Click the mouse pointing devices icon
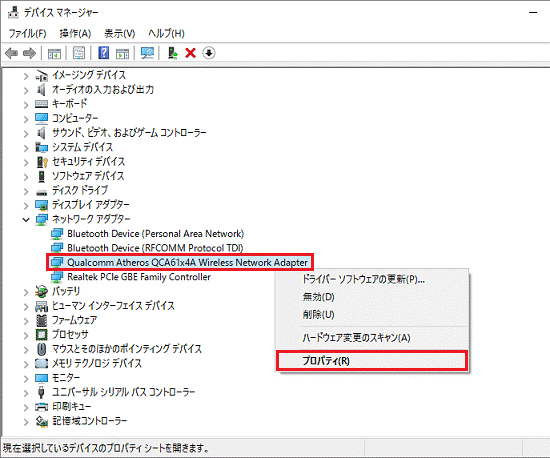The image size is (550, 458). point(41,349)
